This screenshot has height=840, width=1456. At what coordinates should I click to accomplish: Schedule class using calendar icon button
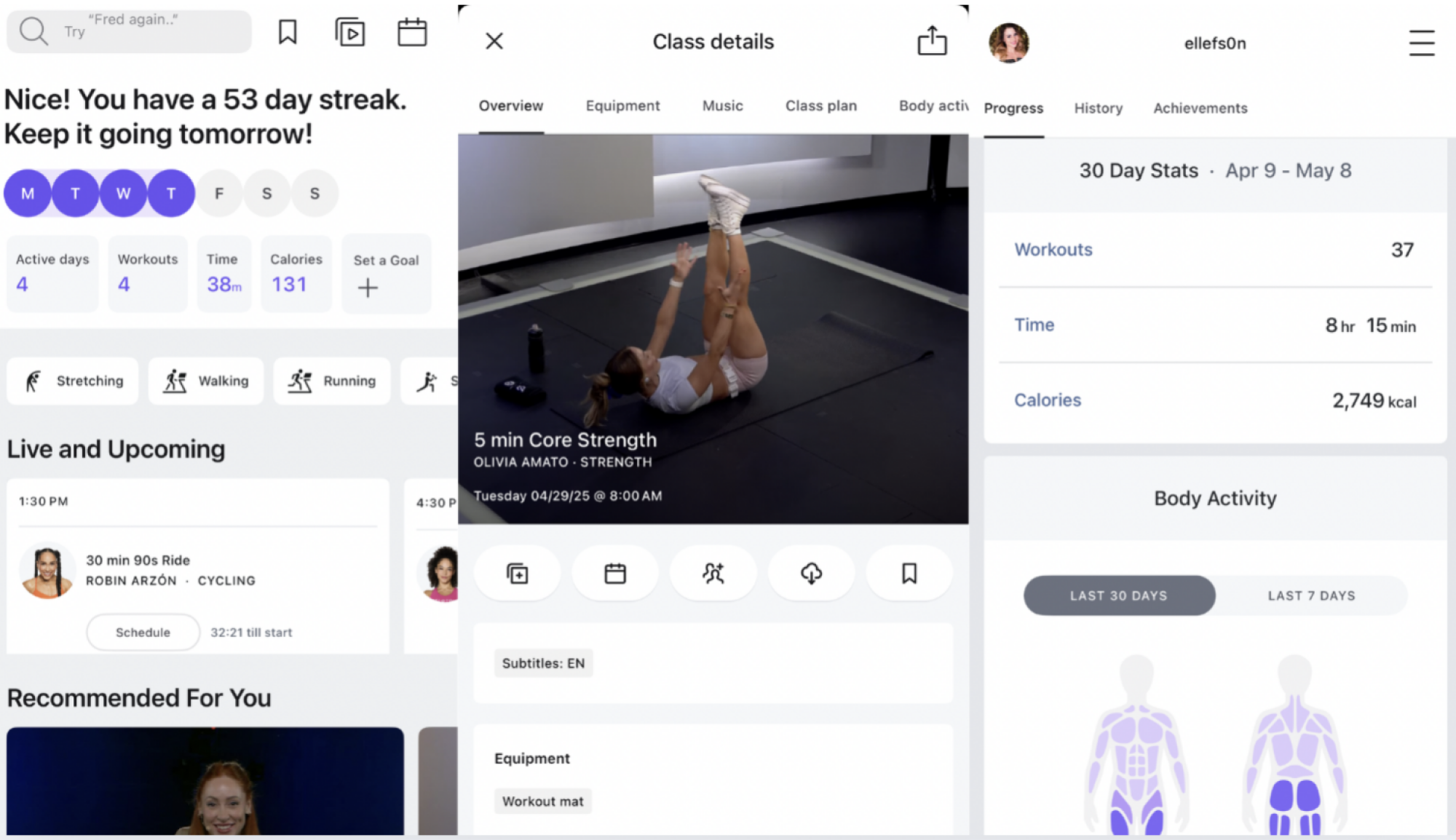click(x=615, y=574)
